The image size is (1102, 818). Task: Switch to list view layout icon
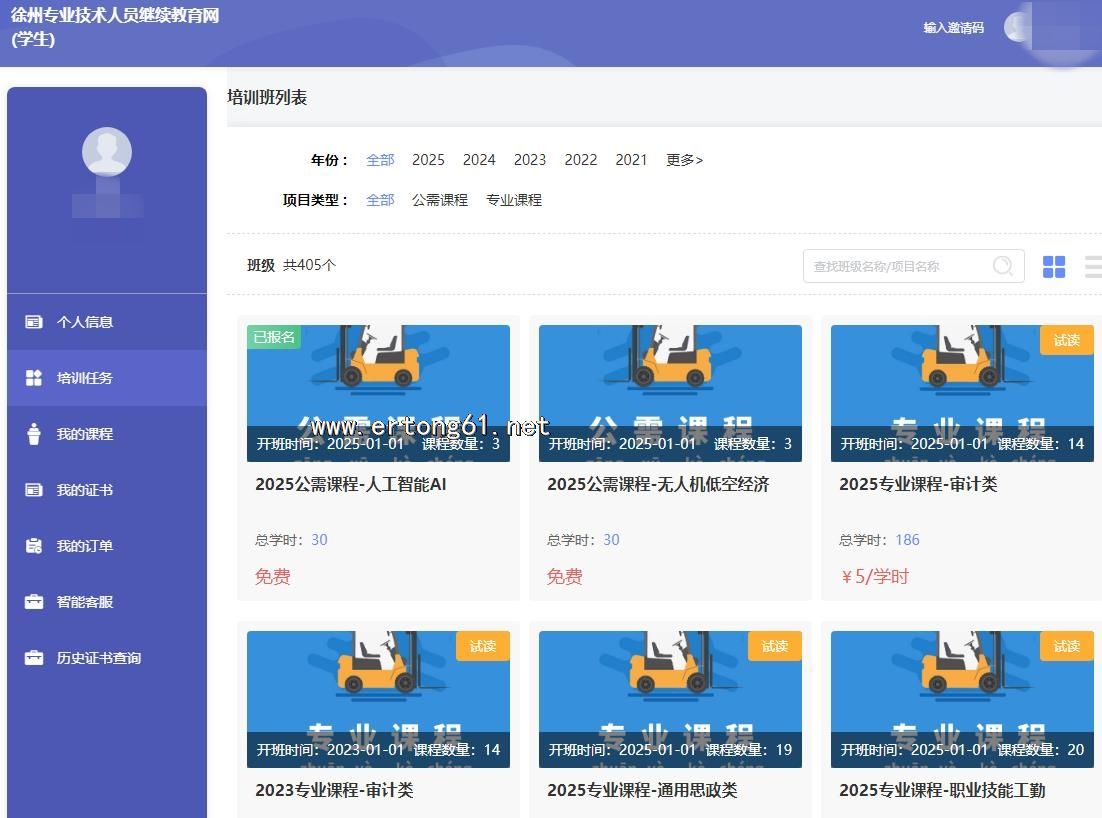[x=1093, y=267]
